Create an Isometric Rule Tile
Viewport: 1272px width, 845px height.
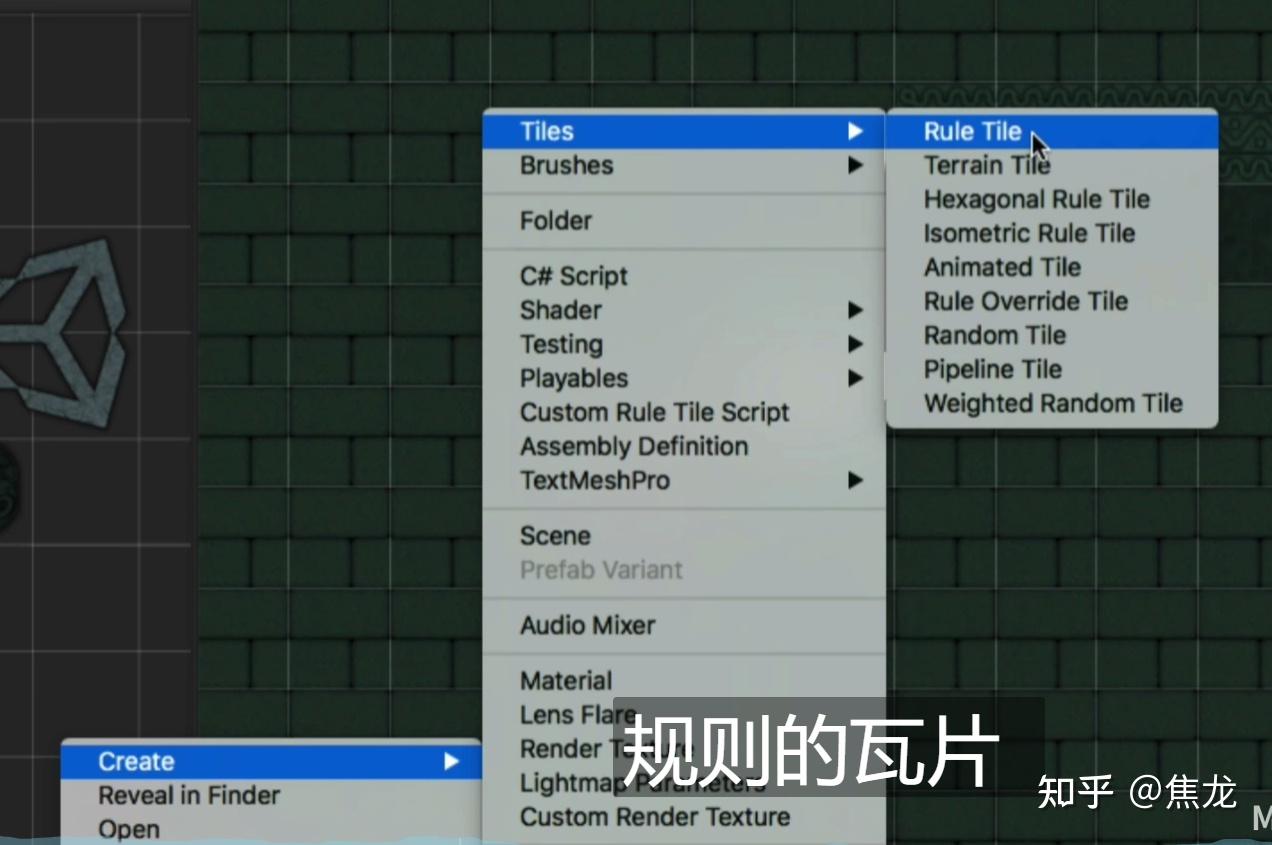click(1029, 233)
